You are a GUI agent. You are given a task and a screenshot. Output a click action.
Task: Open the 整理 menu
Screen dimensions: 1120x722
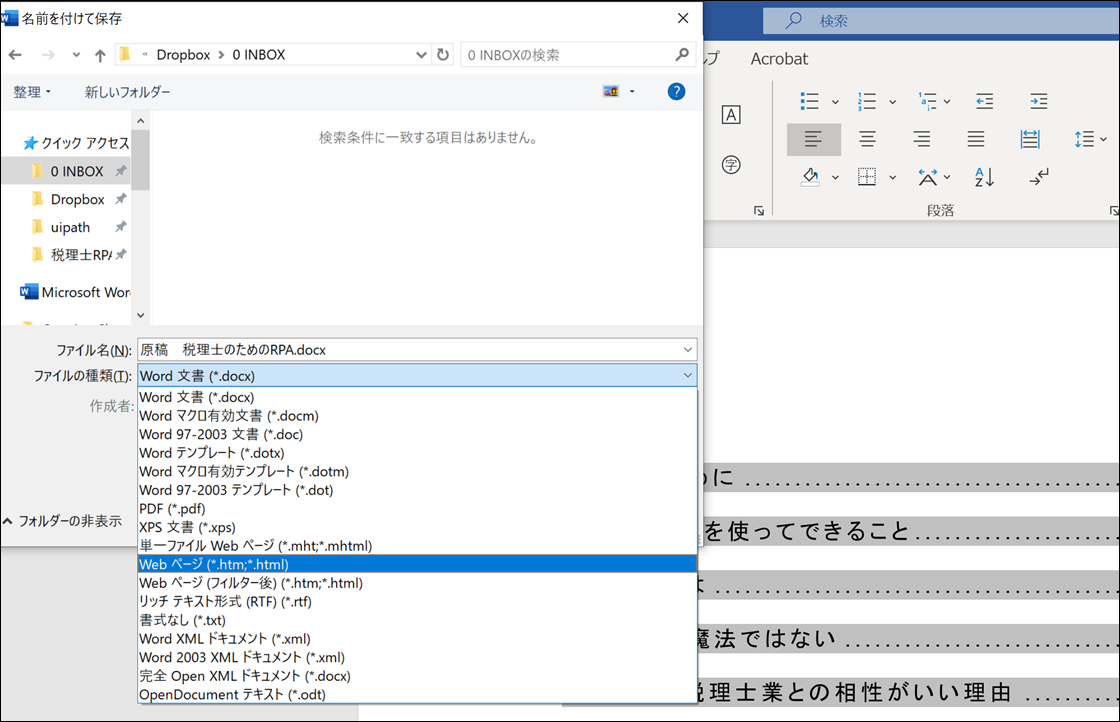(x=32, y=91)
